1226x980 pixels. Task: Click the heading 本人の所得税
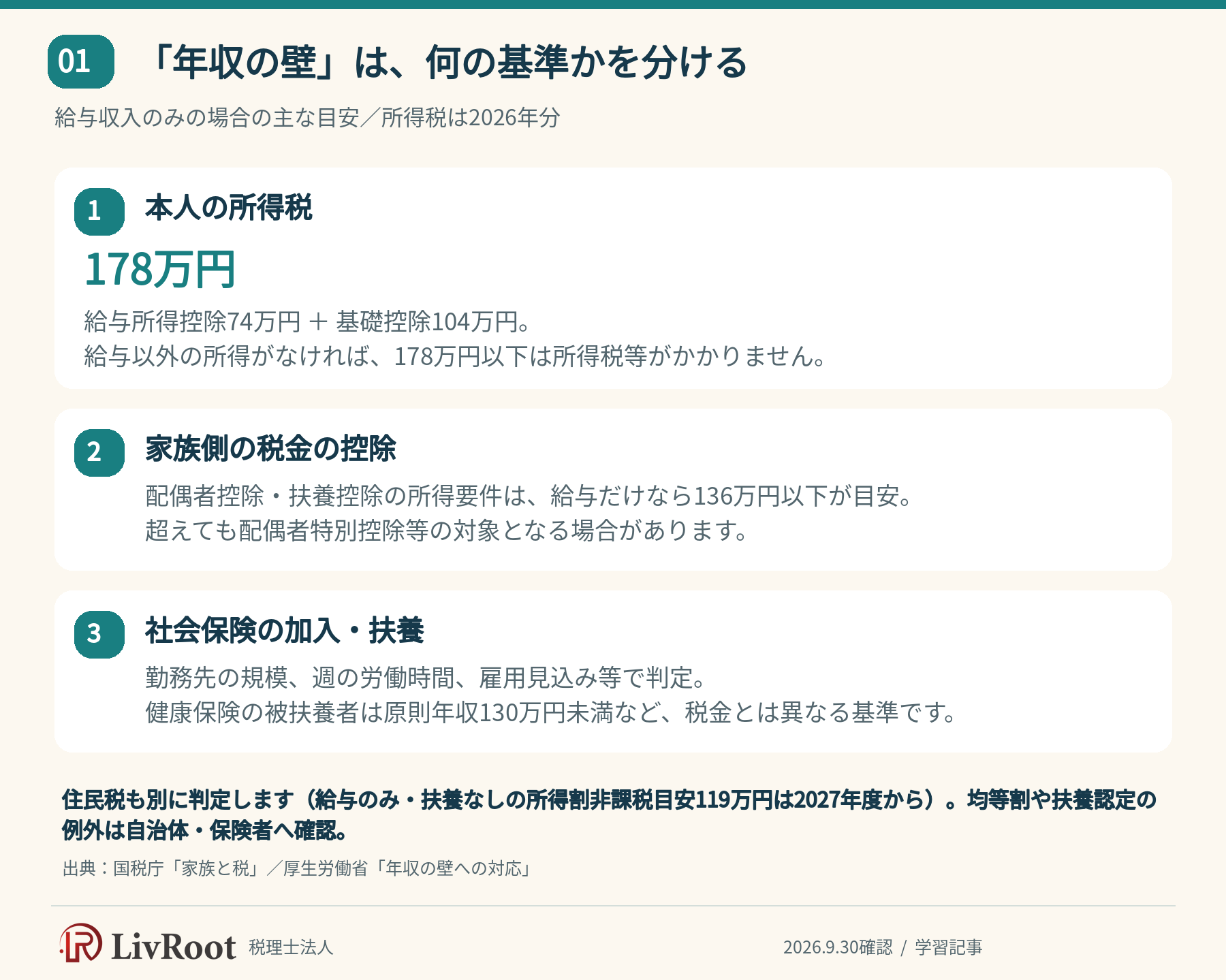(x=229, y=208)
